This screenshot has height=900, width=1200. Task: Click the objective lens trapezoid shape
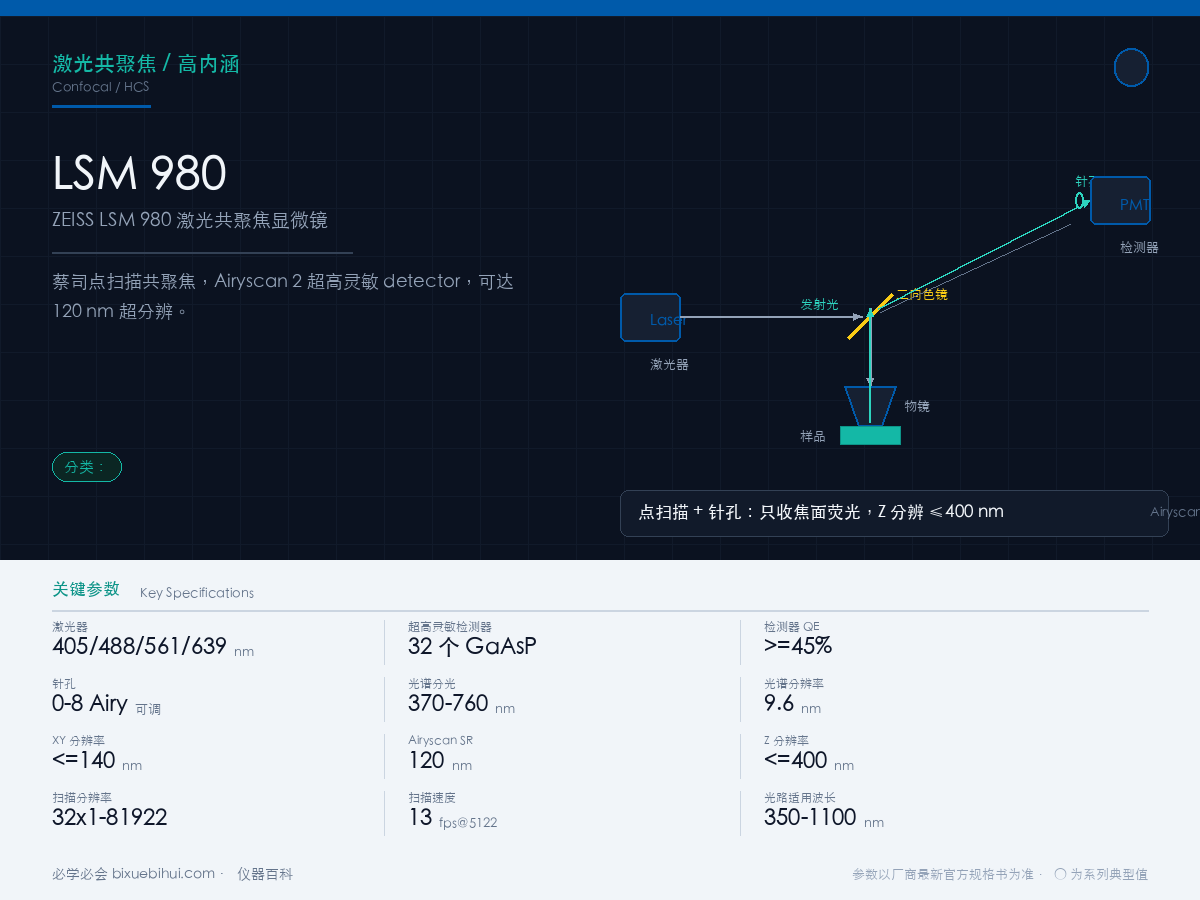(870, 406)
